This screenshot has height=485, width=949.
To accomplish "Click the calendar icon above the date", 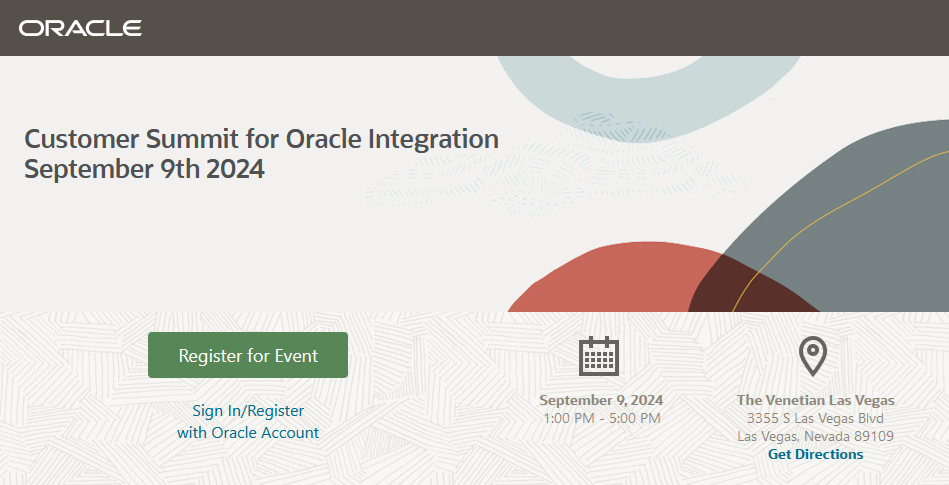I will click(599, 355).
